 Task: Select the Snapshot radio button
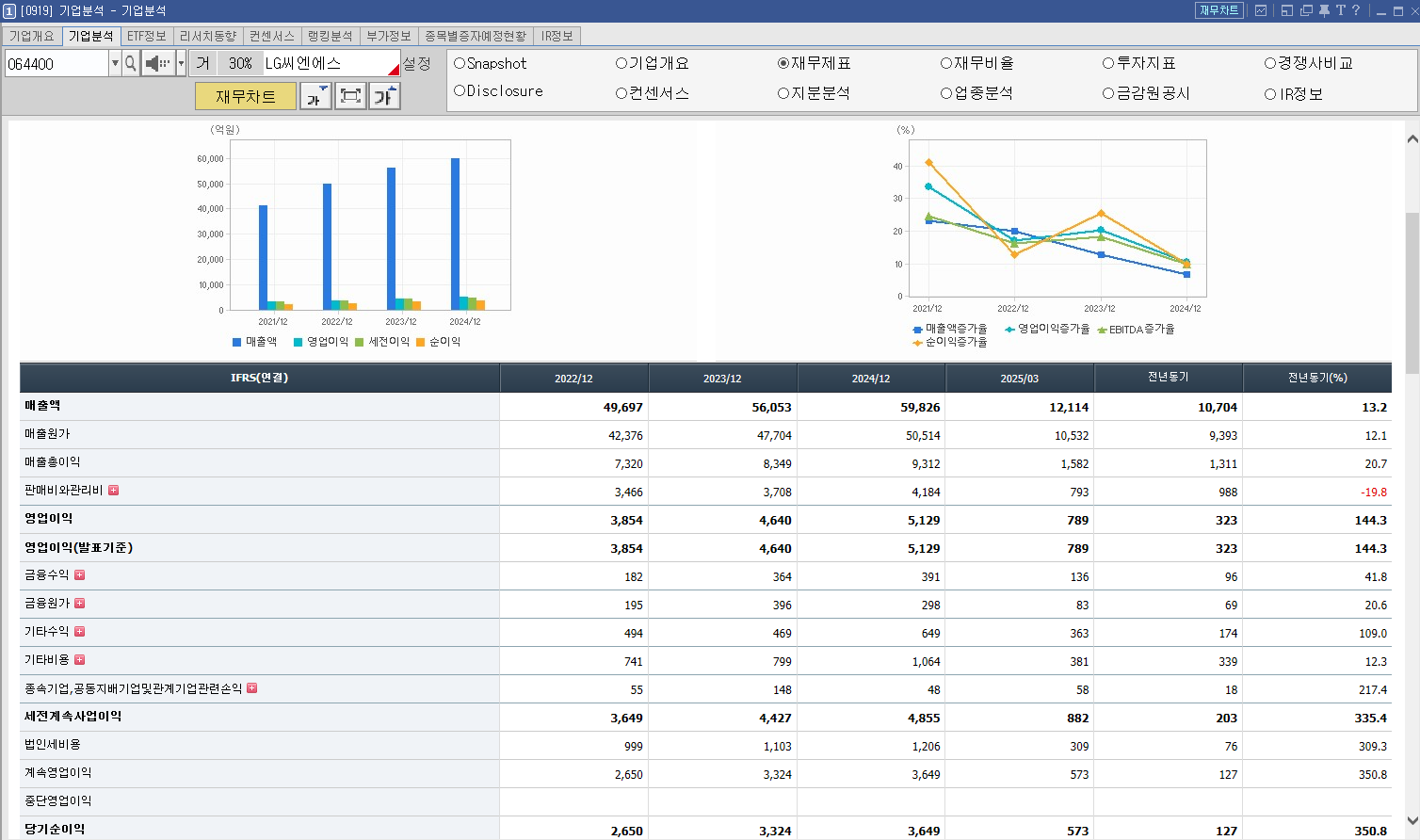click(x=460, y=63)
